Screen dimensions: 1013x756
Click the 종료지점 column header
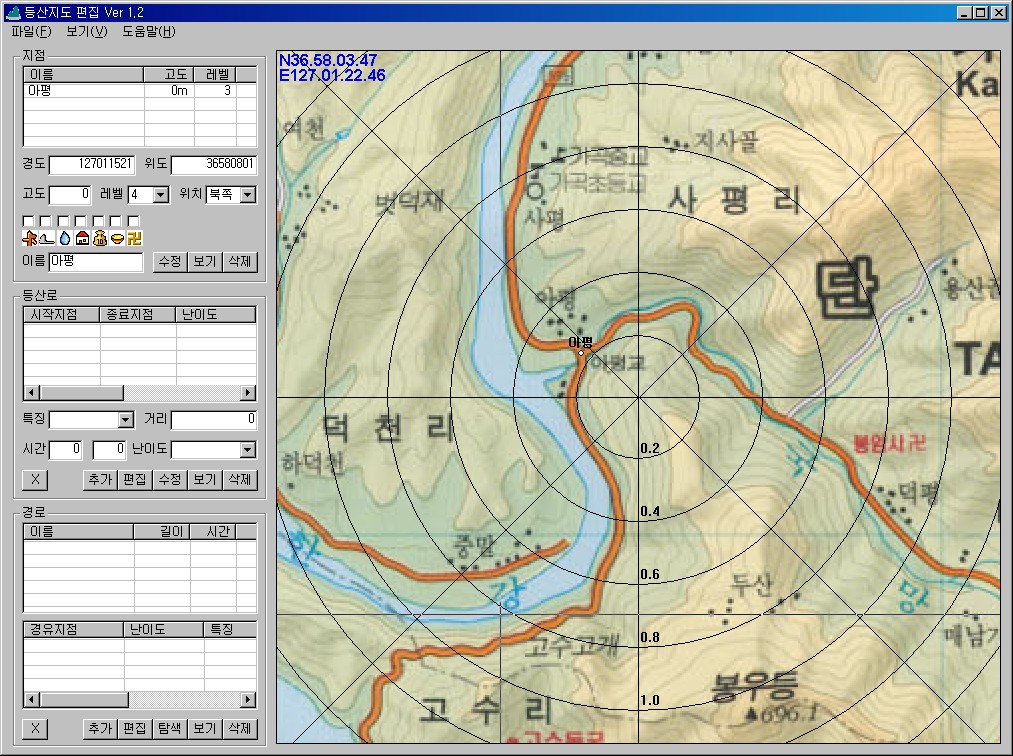point(138,315)
